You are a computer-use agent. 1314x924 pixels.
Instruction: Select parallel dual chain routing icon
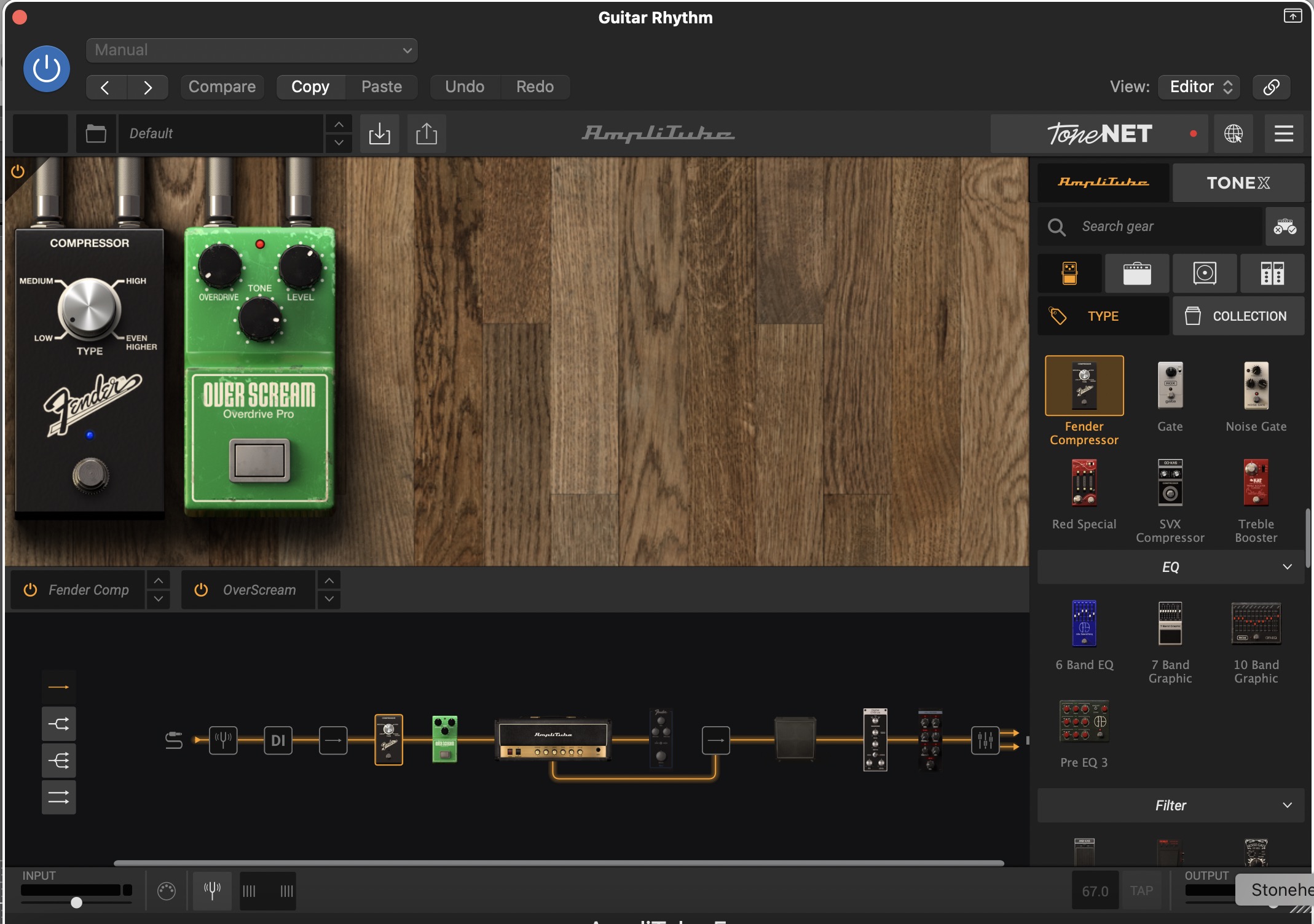tap(59, 797)
